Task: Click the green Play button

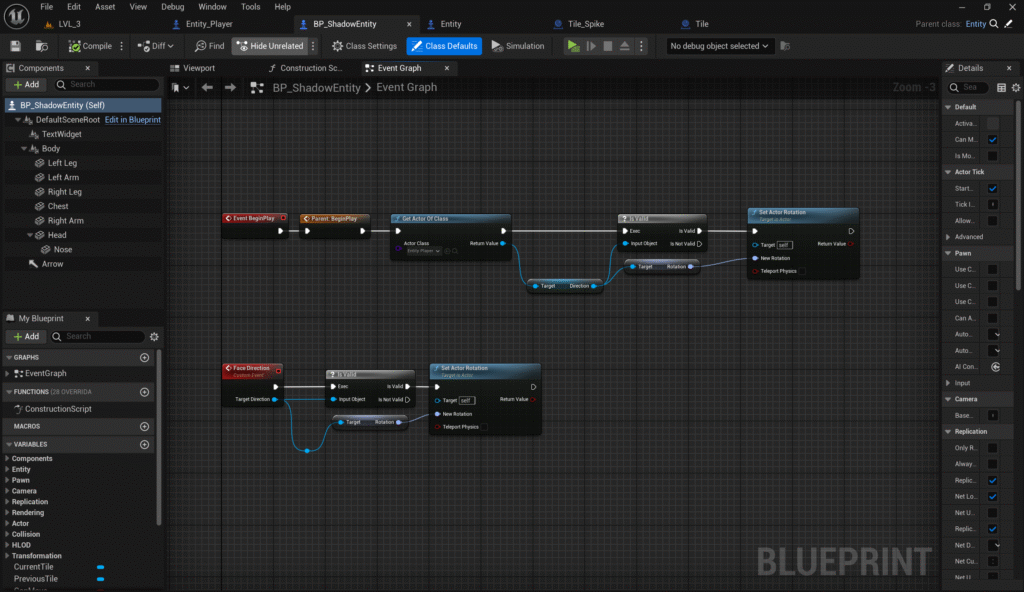Action: (573, 46)
